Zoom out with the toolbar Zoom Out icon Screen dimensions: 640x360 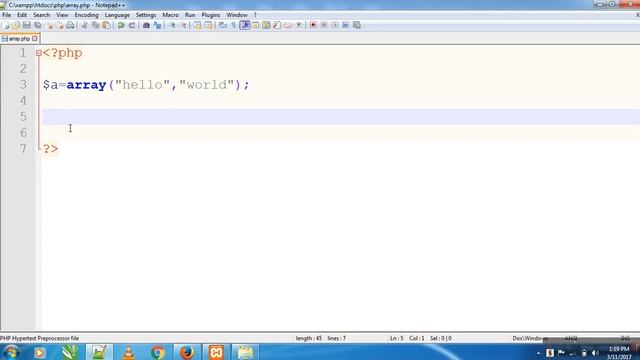183,25
